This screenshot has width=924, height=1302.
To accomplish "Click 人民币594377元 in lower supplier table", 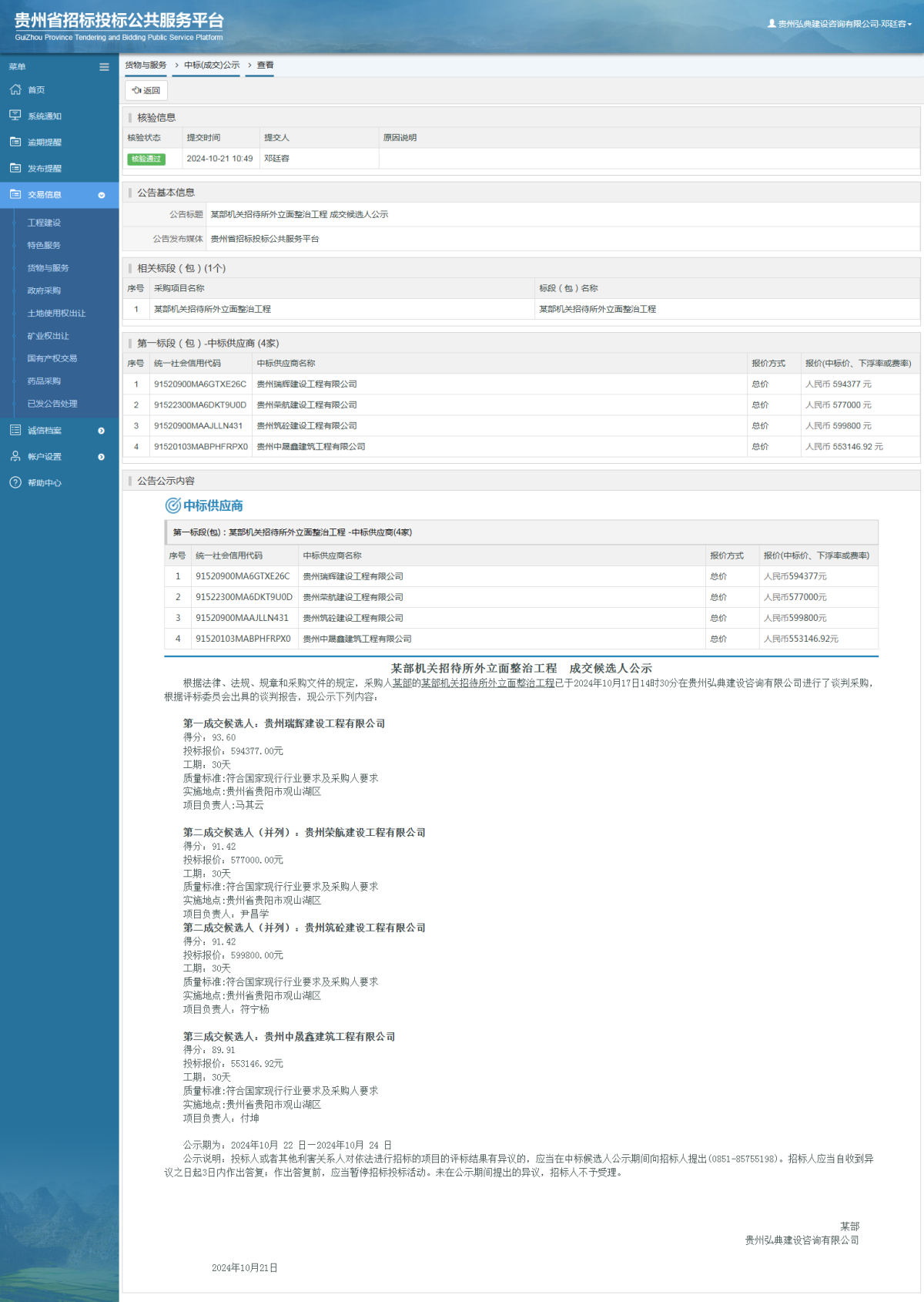I will pyautogui.click(x=795, y=576).
